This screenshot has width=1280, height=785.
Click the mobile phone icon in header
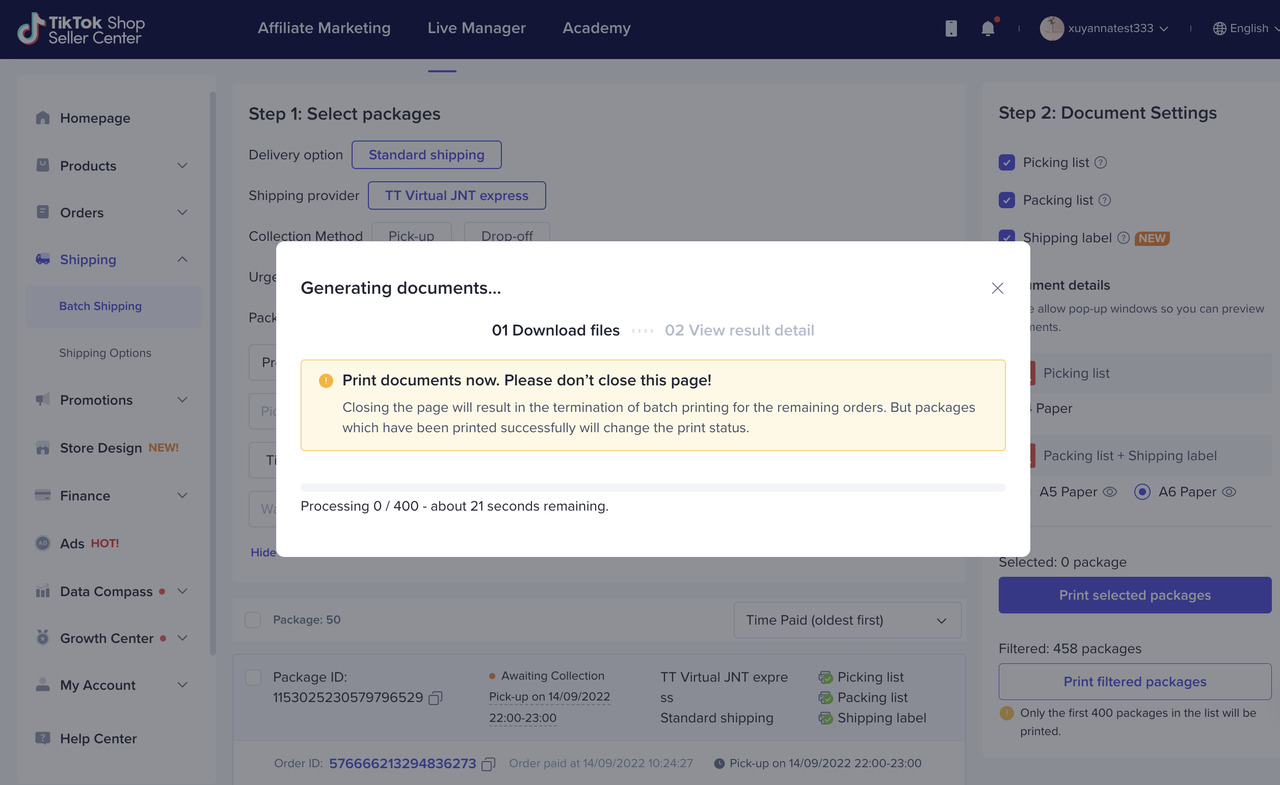point(951,29)
